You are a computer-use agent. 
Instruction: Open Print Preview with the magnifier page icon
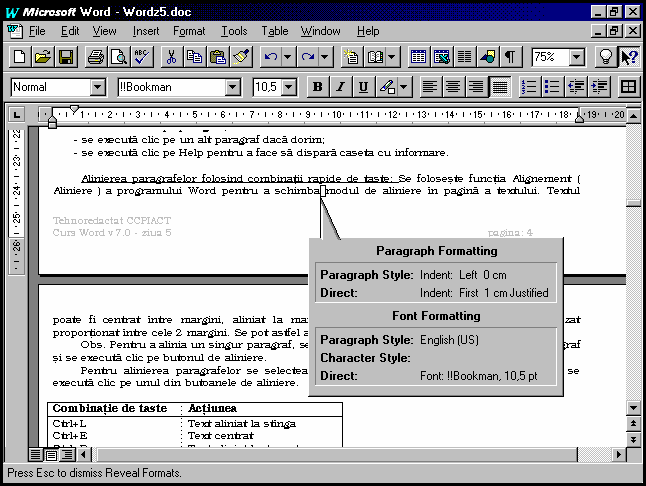coord(119,56)
